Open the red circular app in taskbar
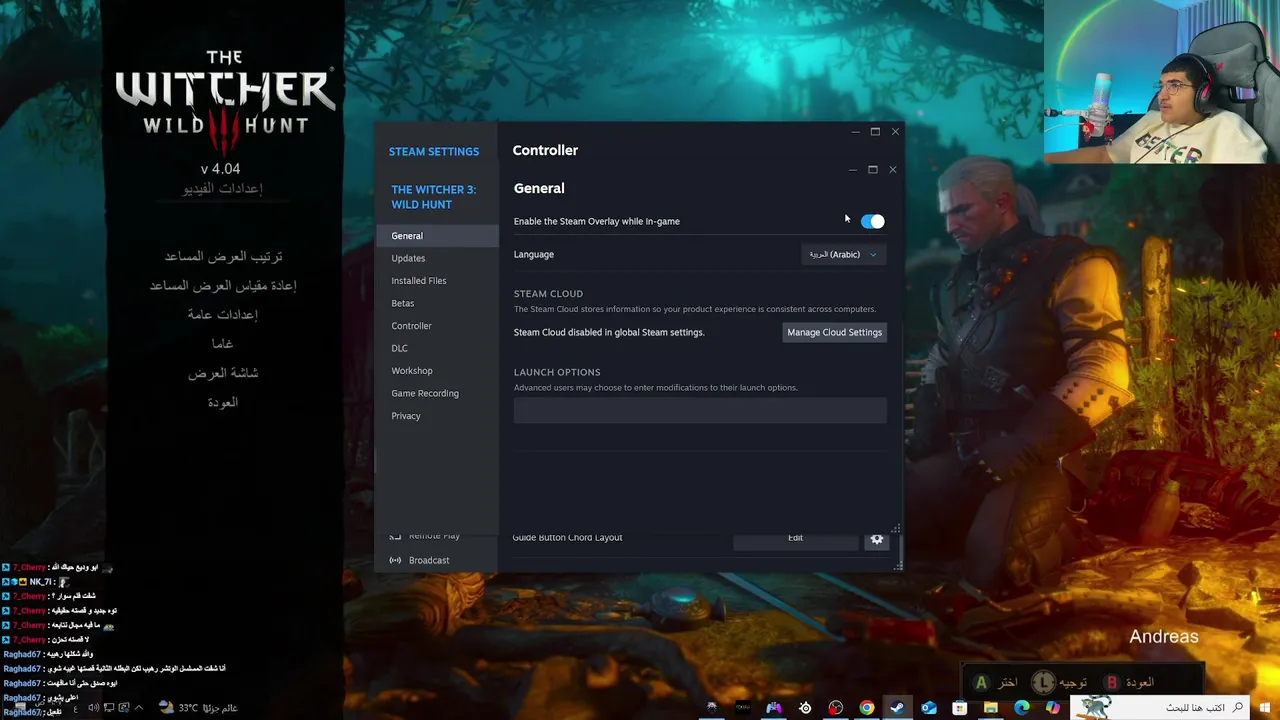This screenshot has height=720, width=1280. (836, 708)
